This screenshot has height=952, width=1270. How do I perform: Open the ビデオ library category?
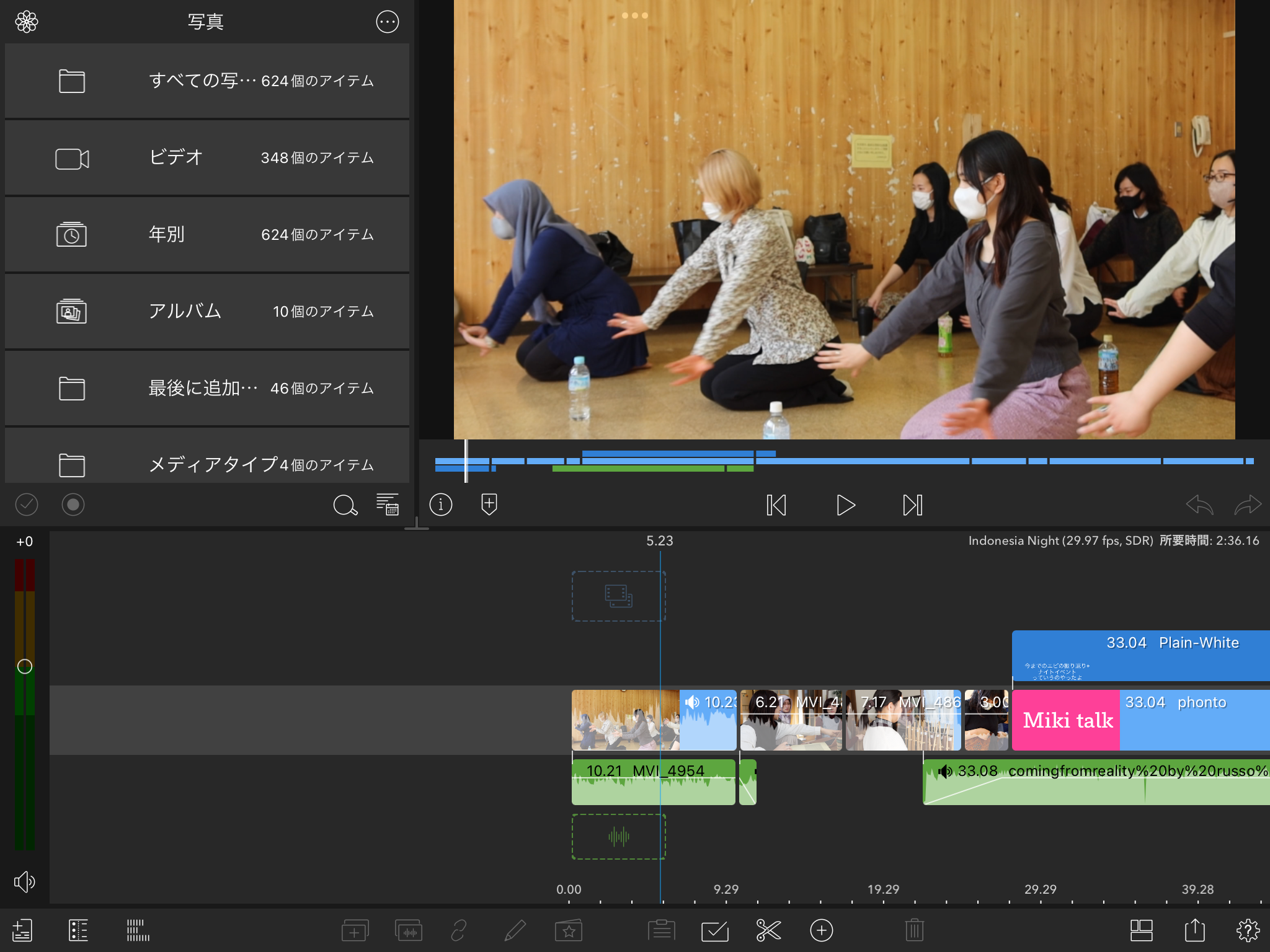coord(206,158)
